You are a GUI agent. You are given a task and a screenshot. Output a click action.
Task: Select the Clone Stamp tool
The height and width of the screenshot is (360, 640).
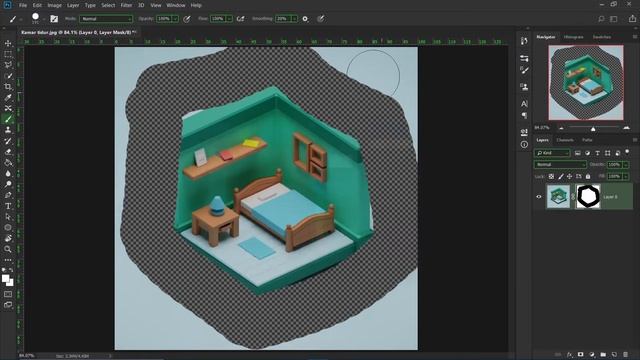[x=8, y=130]
